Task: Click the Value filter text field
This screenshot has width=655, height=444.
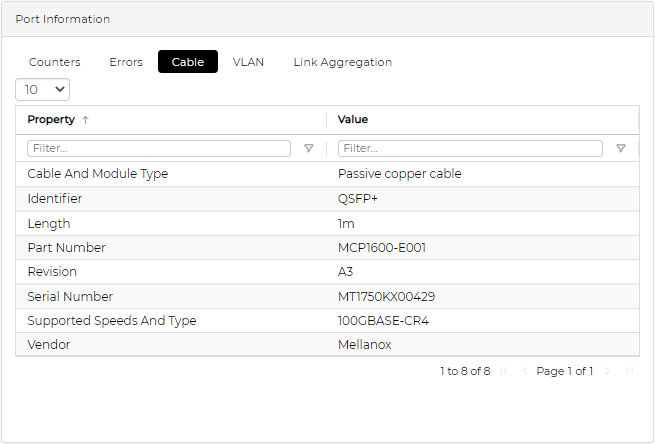Action: click(470, 148)
